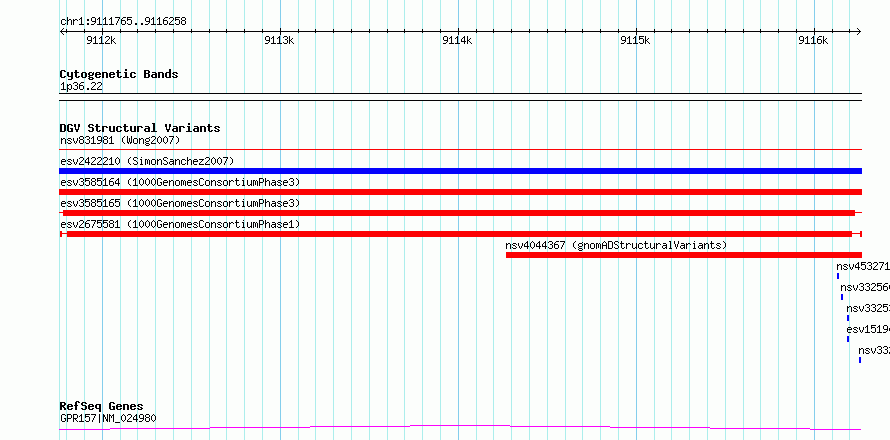Click the esv1519 variant label
The image size is (890, 440).
[x=868, y=329]
